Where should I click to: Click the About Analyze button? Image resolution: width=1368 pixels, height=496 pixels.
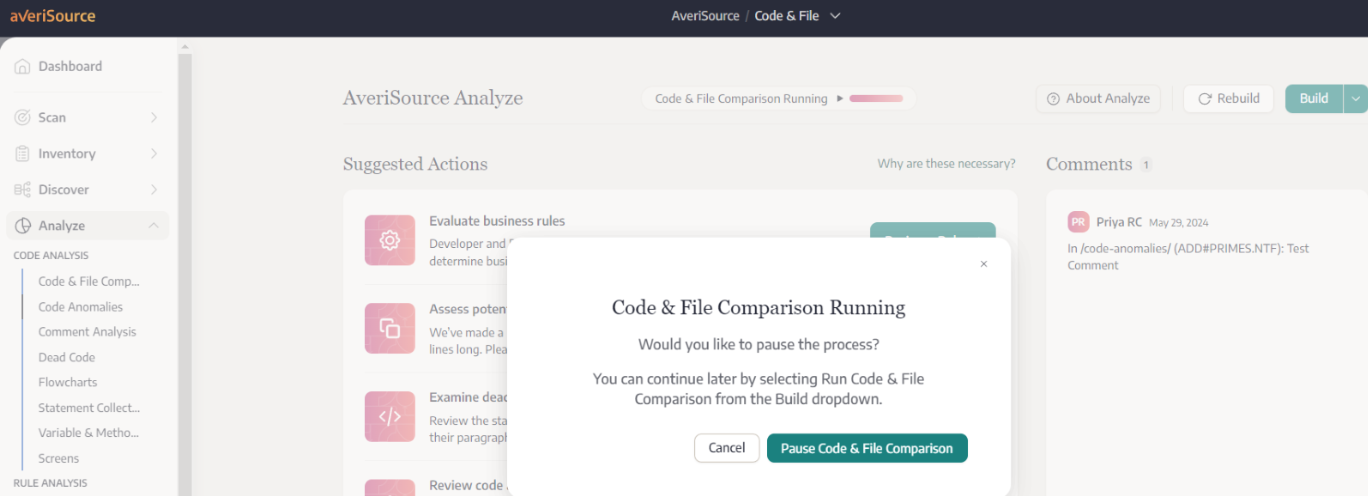tap(1098, 99)
